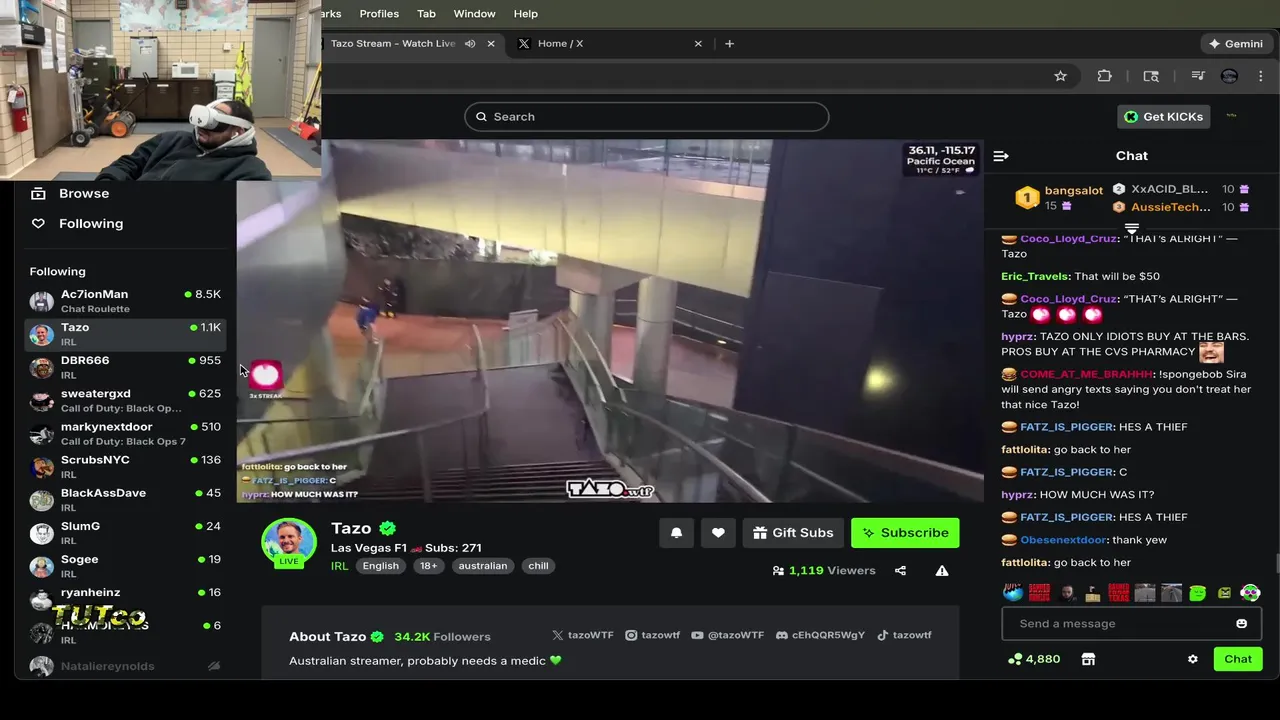Open sweatergxd channel in Following list
The height and width of the screenshot is (720, 1280).
(125, 400)
